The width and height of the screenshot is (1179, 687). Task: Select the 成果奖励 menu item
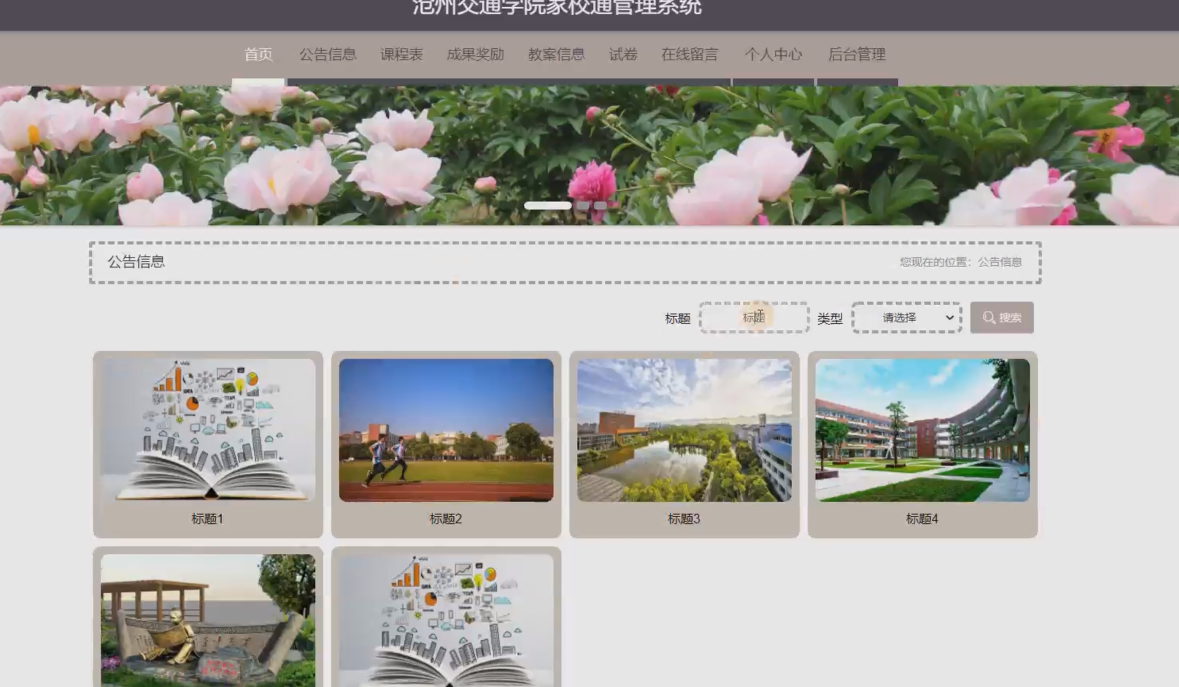[x=475, y=55]
